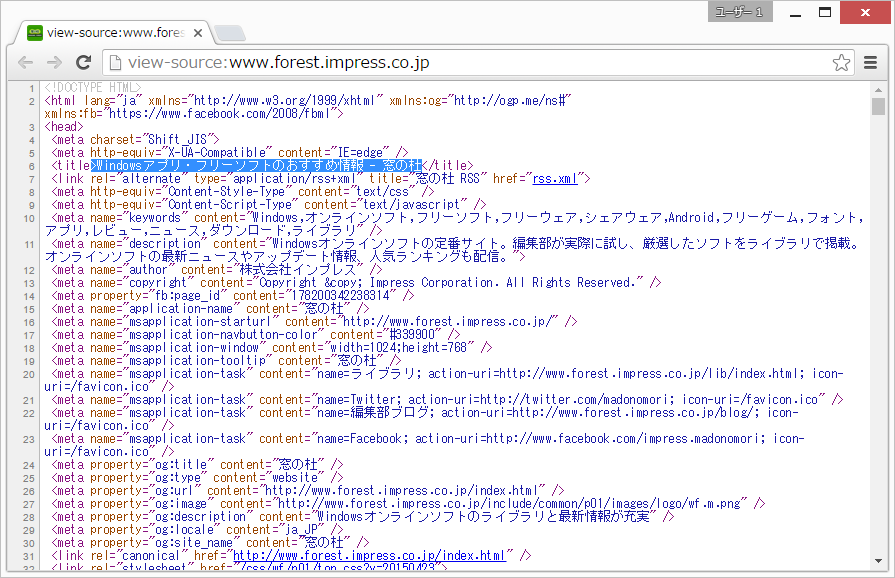Screen dimensions: 895x578
Task: Reload the view-source page
Action: point(83,62)
